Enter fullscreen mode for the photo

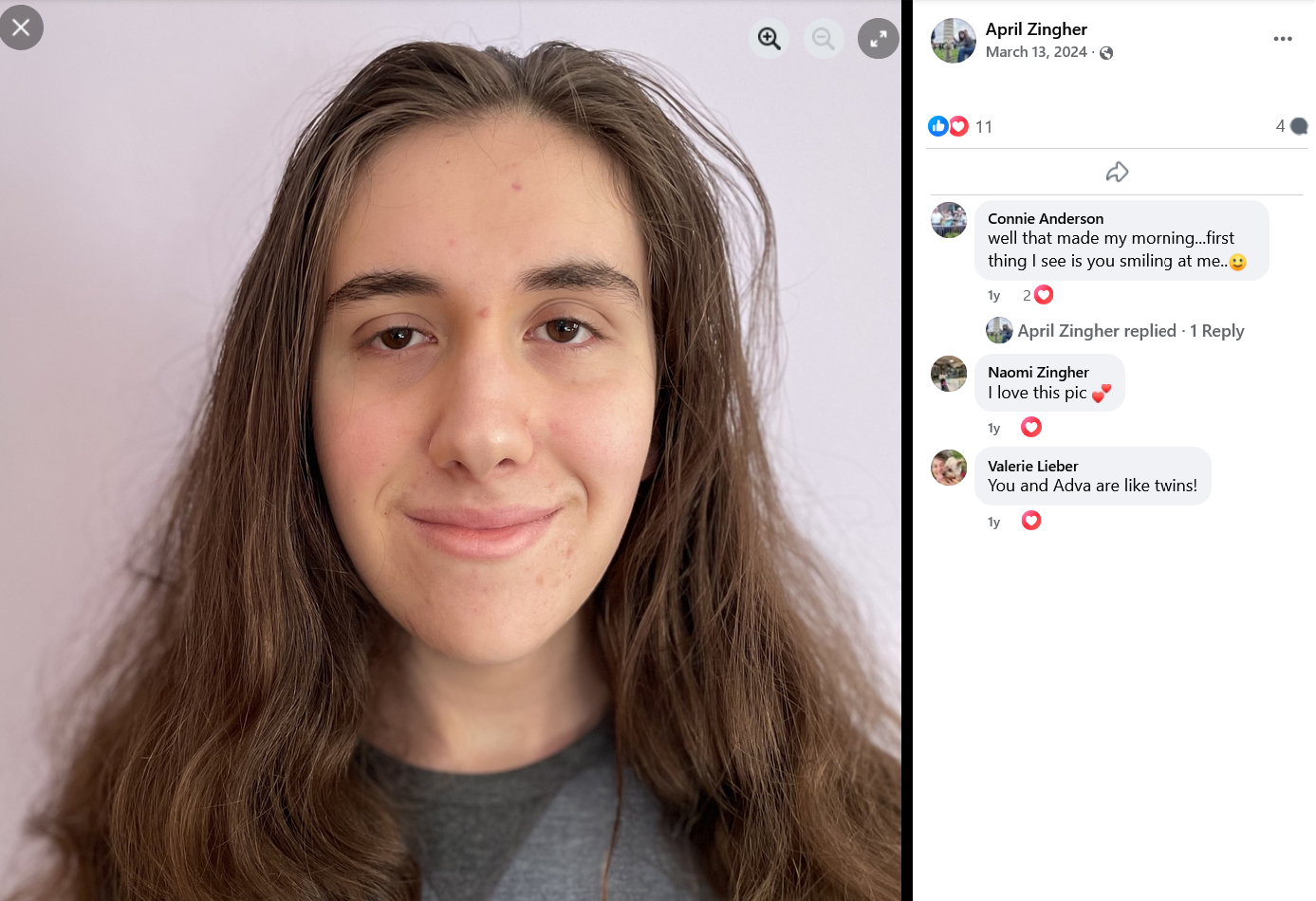point(879,39)
